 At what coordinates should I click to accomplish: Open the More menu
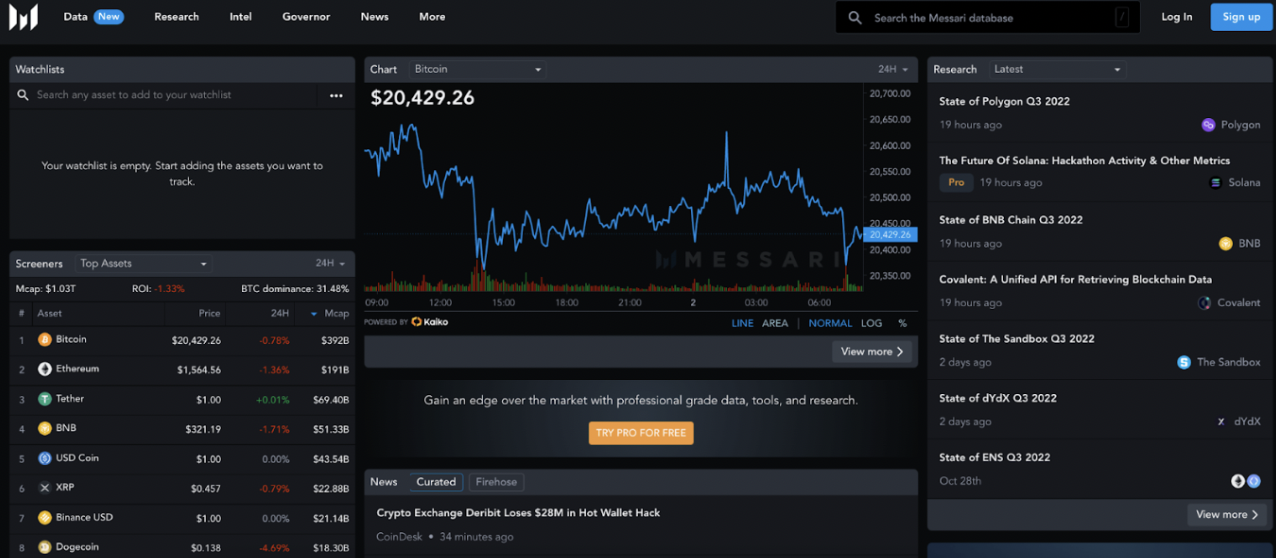click(432, 17)
